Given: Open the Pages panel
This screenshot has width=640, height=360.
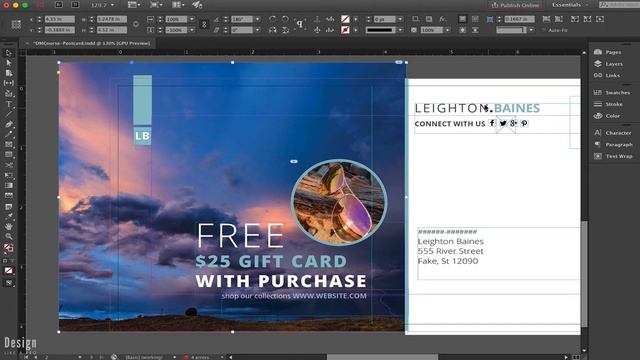Looking at the screenshot, I should (x=608, y=52).
